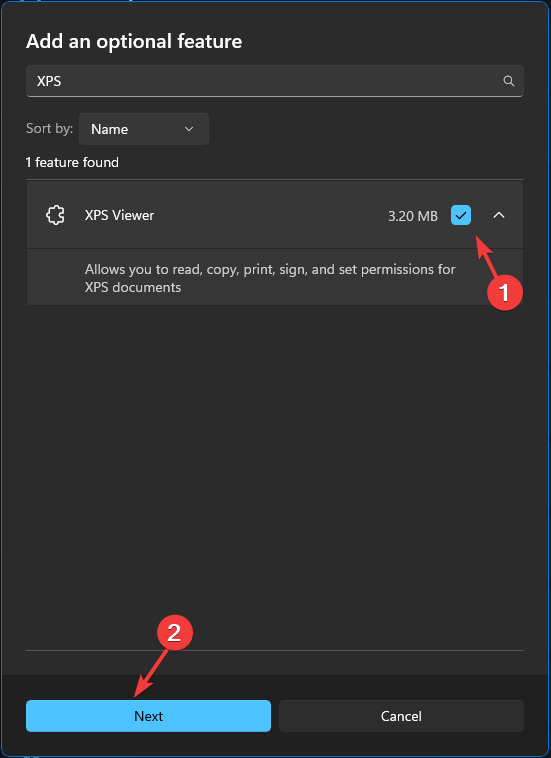551x758 pixels.
Task: Click the down arrow inside the Name combo box
Action: point(189,129)
